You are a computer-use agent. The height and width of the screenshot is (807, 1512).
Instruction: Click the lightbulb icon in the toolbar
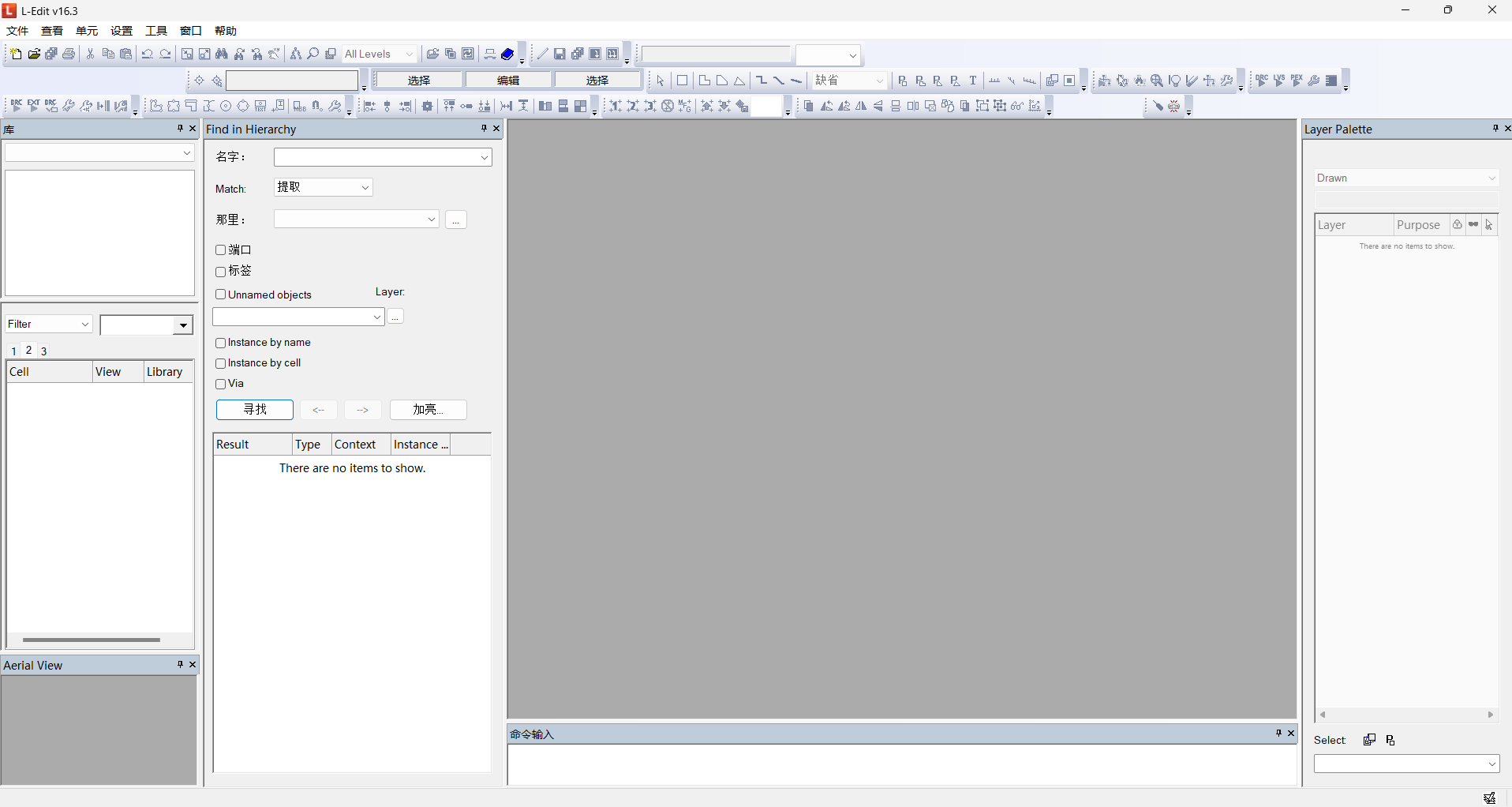point(1175,81)
